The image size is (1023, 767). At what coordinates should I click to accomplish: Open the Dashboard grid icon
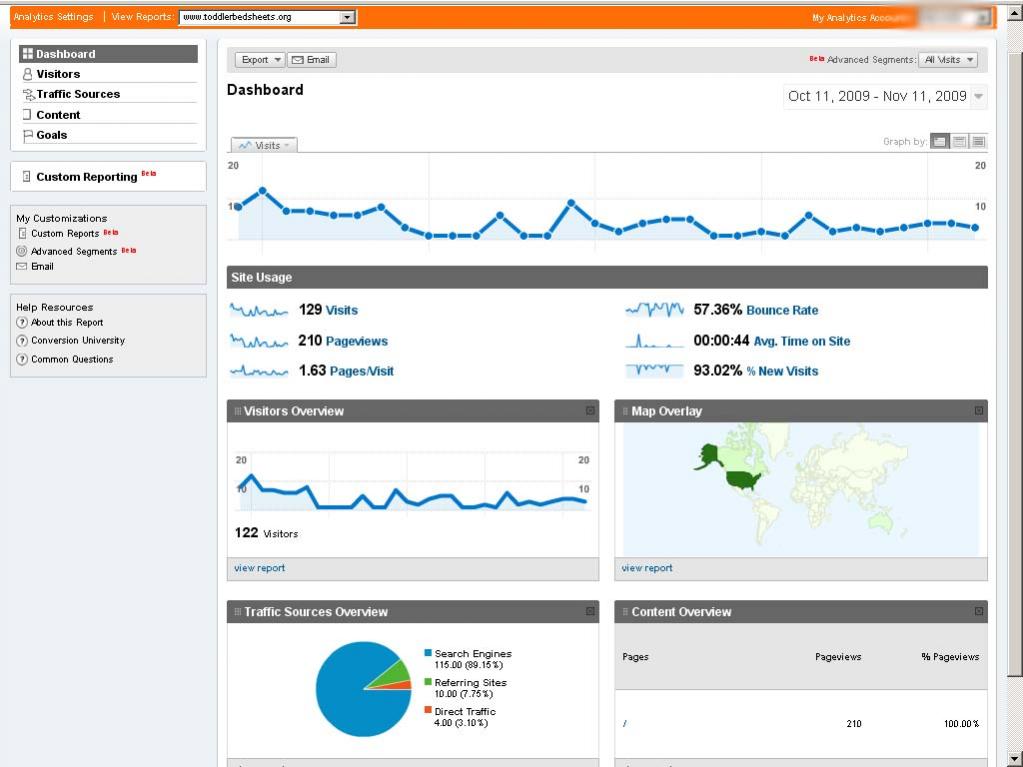[27, 53]
